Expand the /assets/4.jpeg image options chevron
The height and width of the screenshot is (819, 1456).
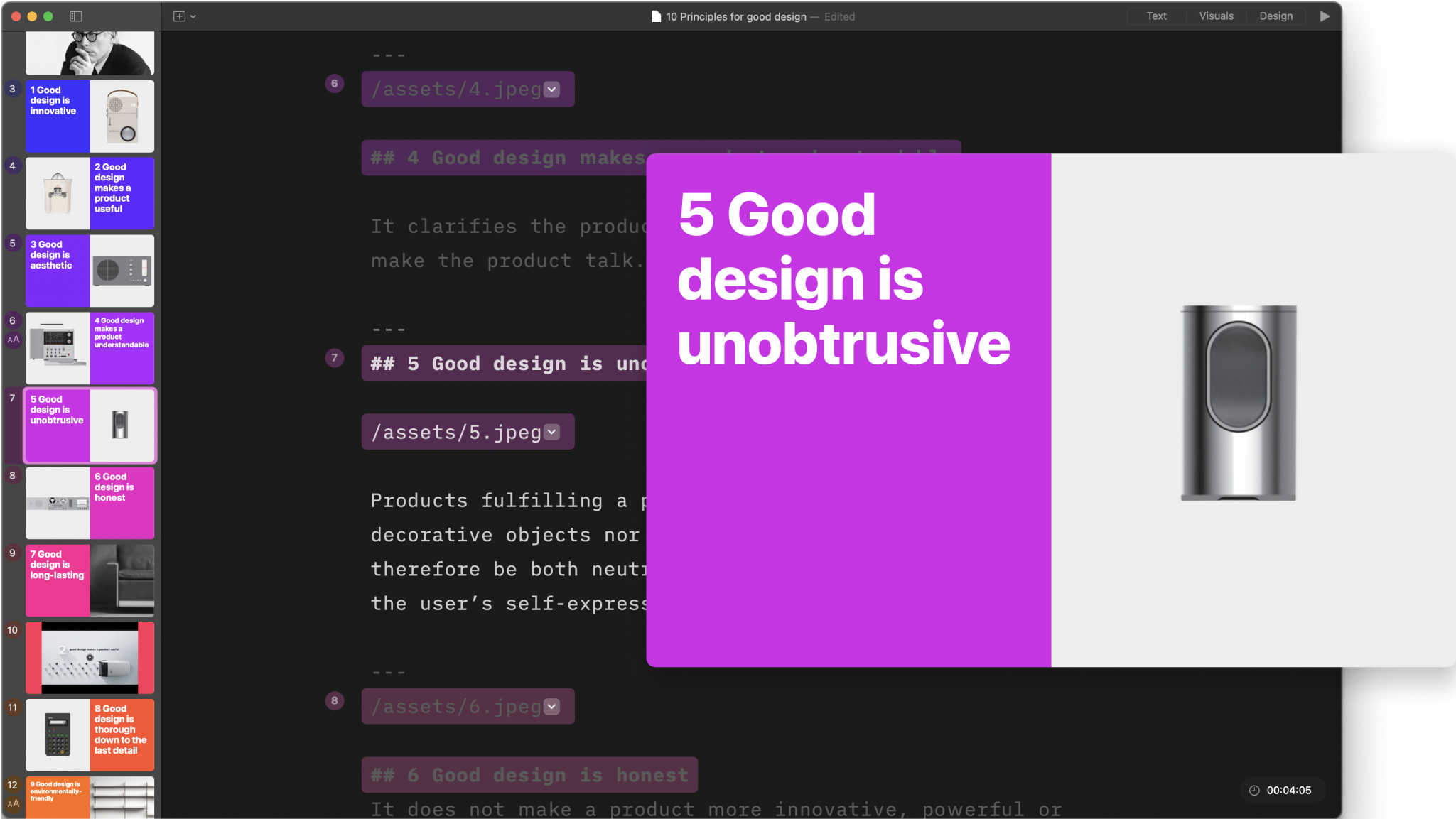point(551,89)
